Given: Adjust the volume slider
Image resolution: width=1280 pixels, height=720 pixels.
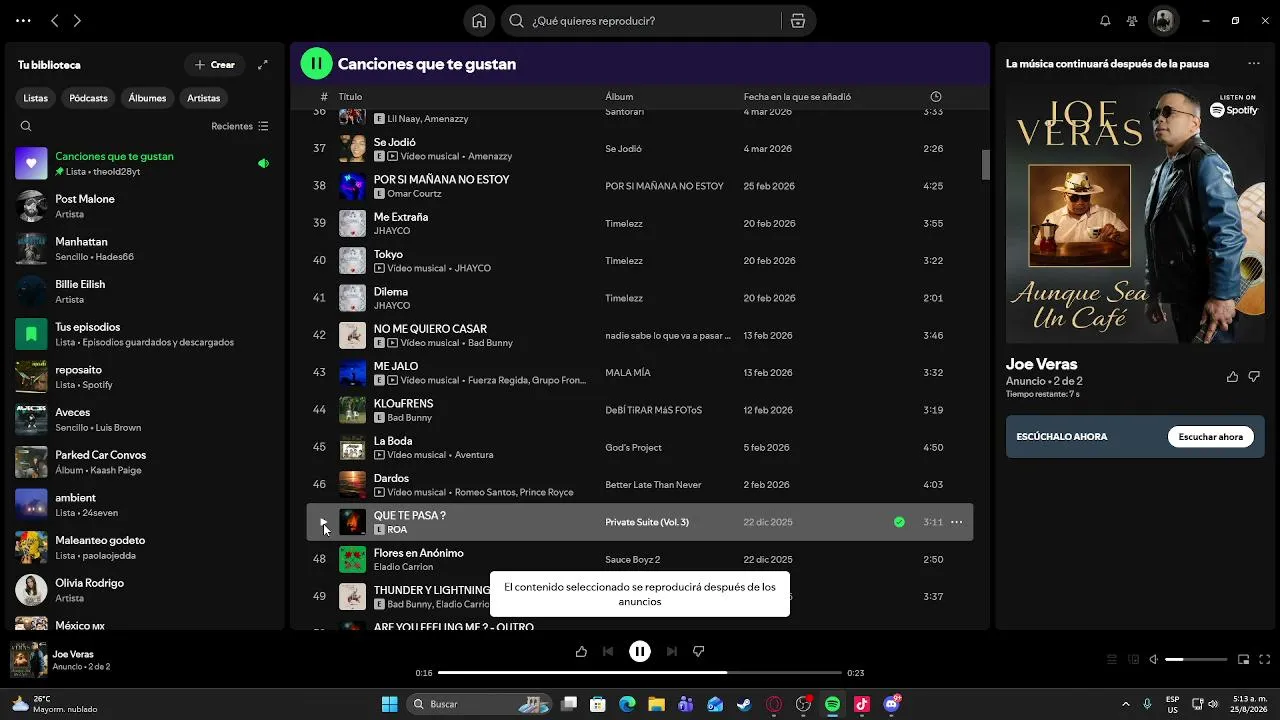Looking at the screenshot, I should pos(1196,660).
